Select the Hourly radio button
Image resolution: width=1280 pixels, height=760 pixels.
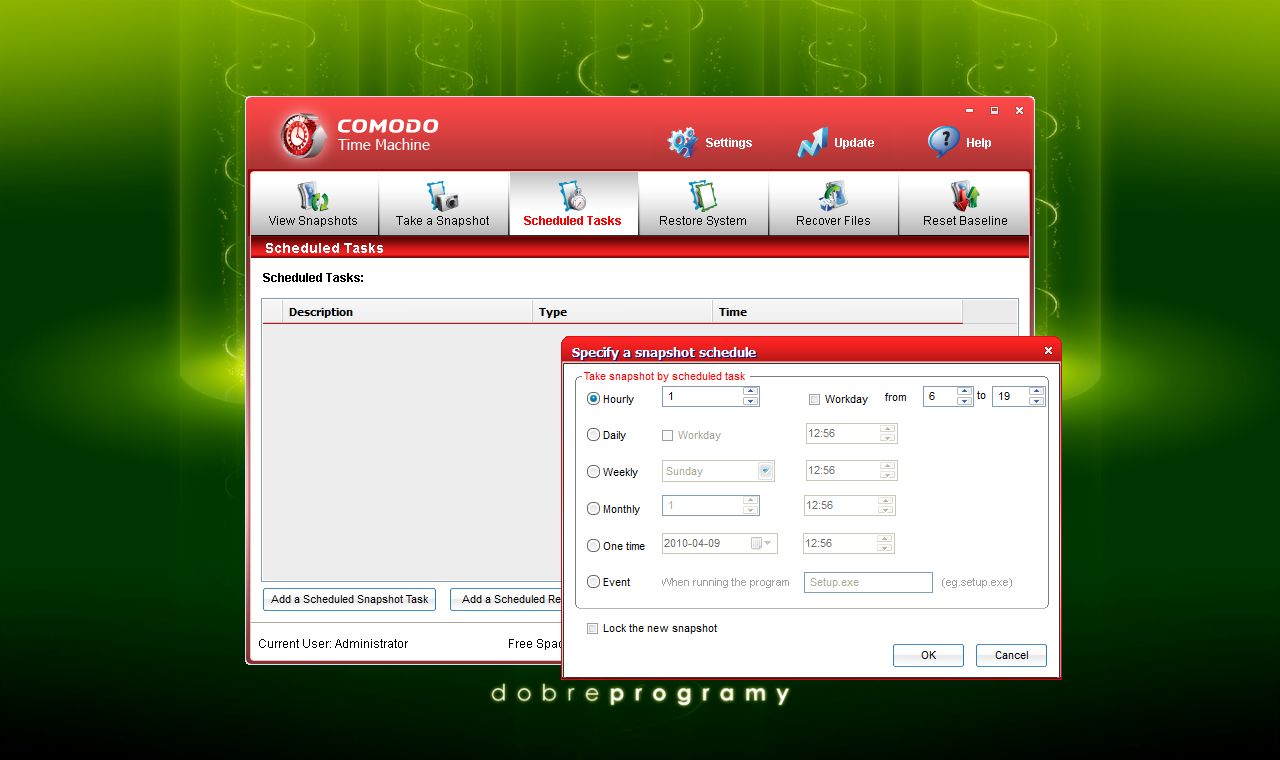[x=594, y=398]
